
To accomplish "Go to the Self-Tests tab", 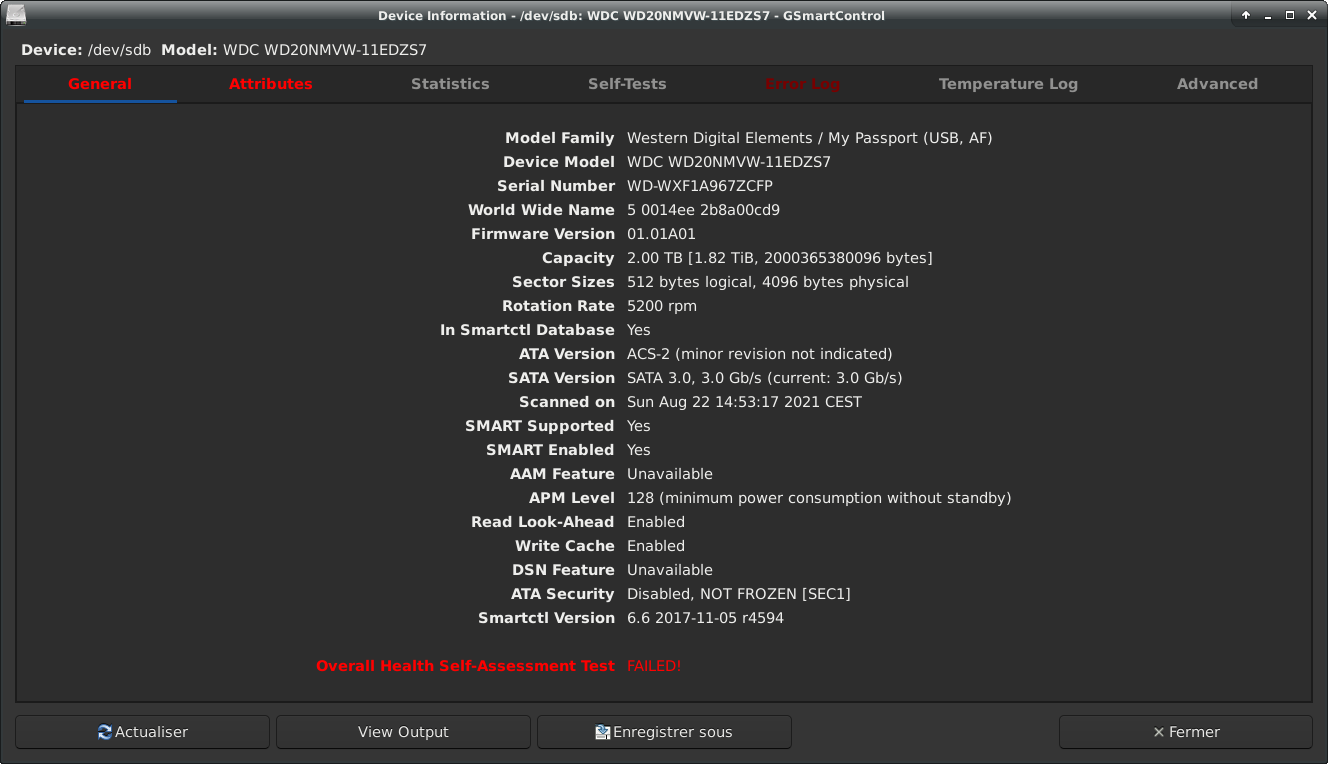I will pos(627,84).
